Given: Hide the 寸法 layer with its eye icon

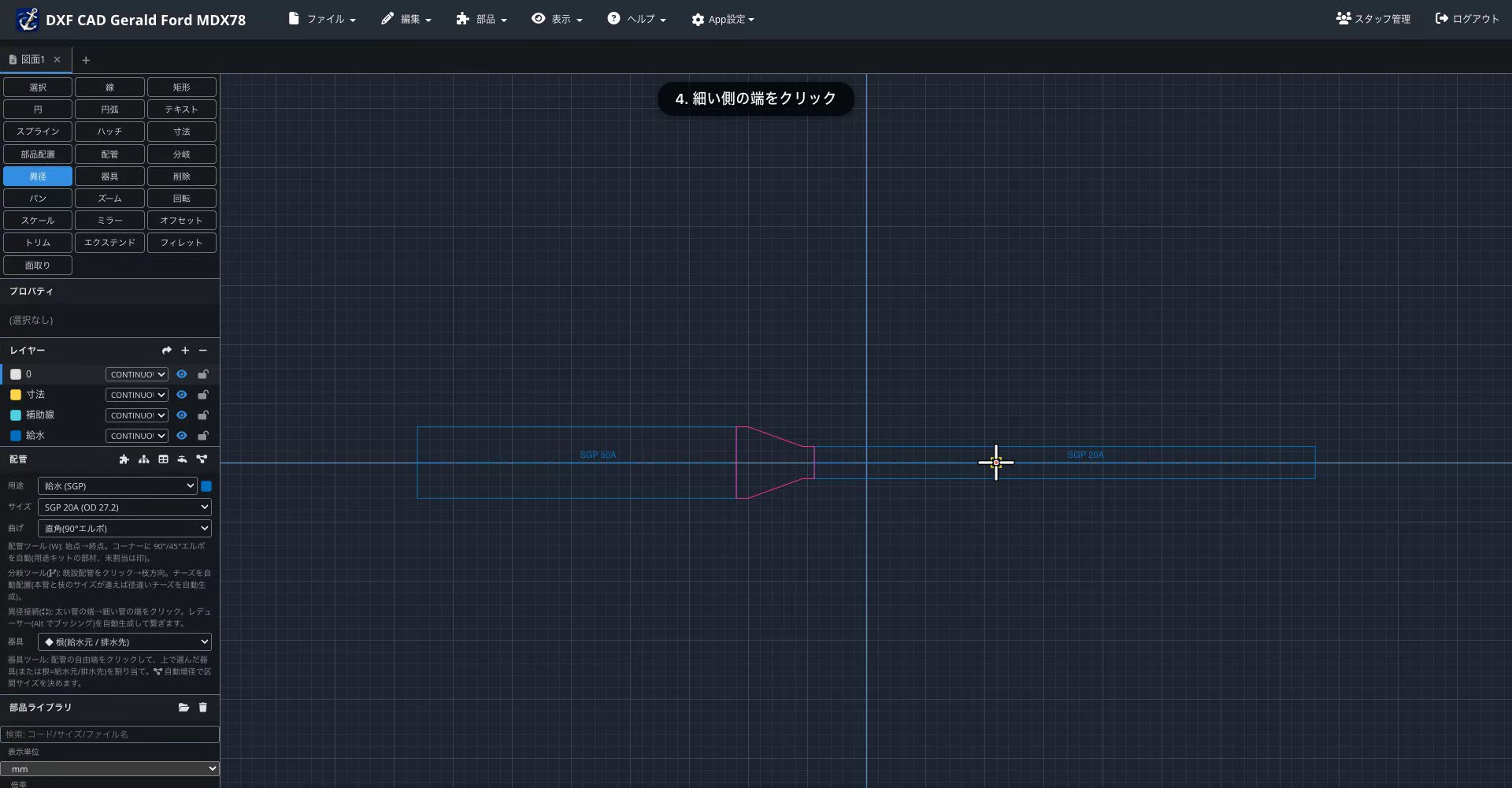Looking at the screenshot, I should [x=181, y=395].
